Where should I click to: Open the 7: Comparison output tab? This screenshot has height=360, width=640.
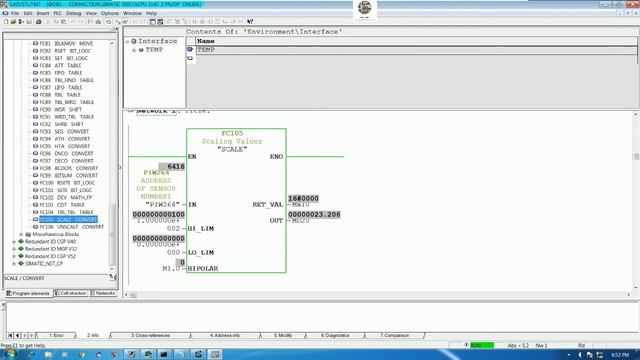395,336
